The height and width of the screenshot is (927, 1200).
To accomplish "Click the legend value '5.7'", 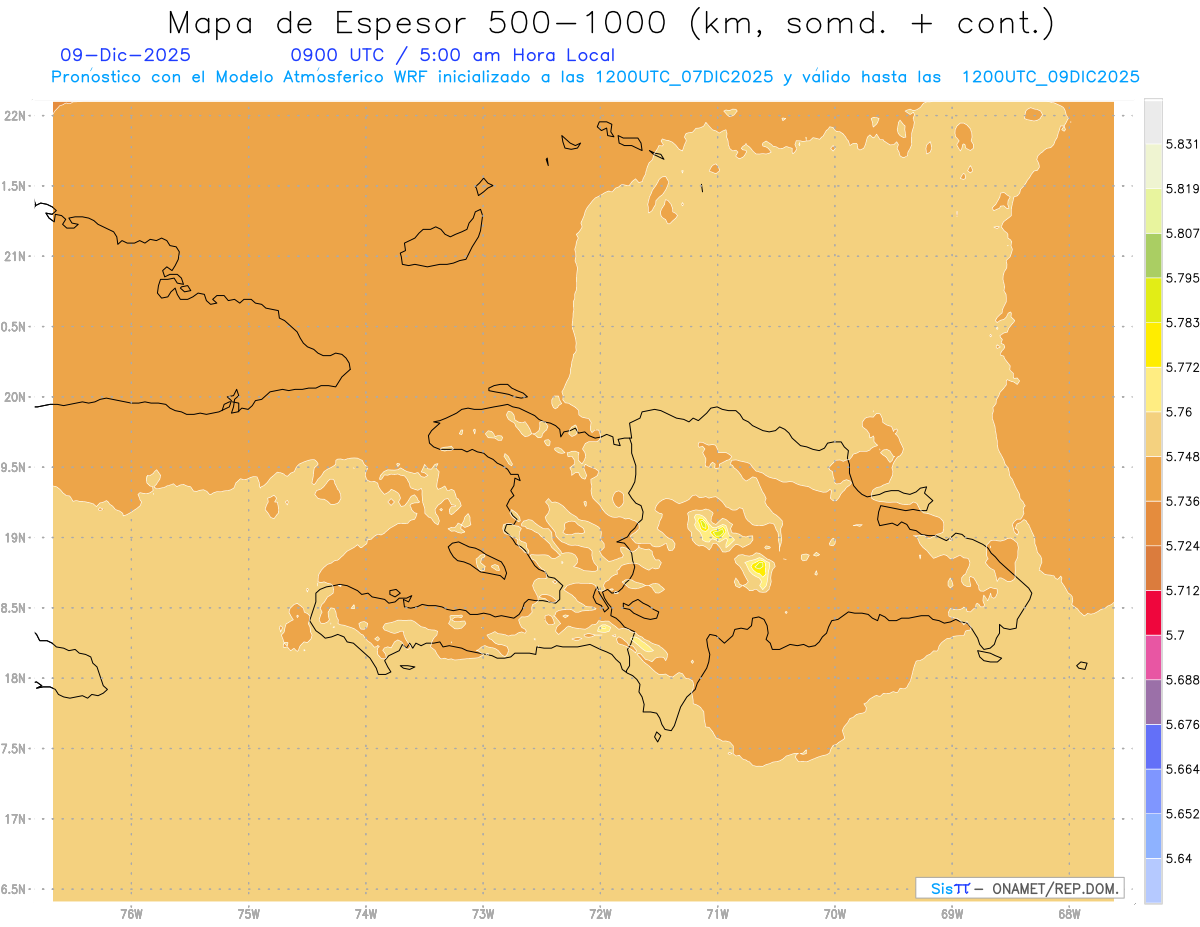I will [x=1175, y=635].
